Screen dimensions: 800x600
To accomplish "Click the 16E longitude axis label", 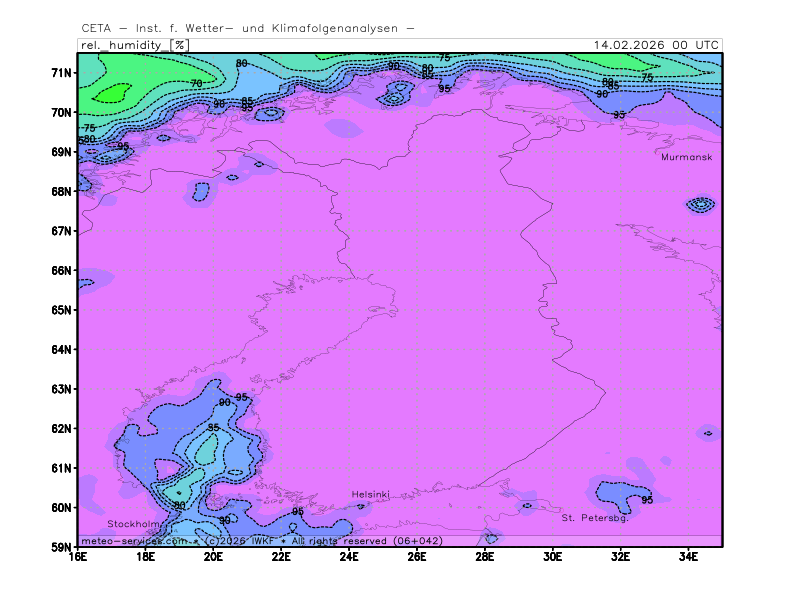I will click(78, 557).
